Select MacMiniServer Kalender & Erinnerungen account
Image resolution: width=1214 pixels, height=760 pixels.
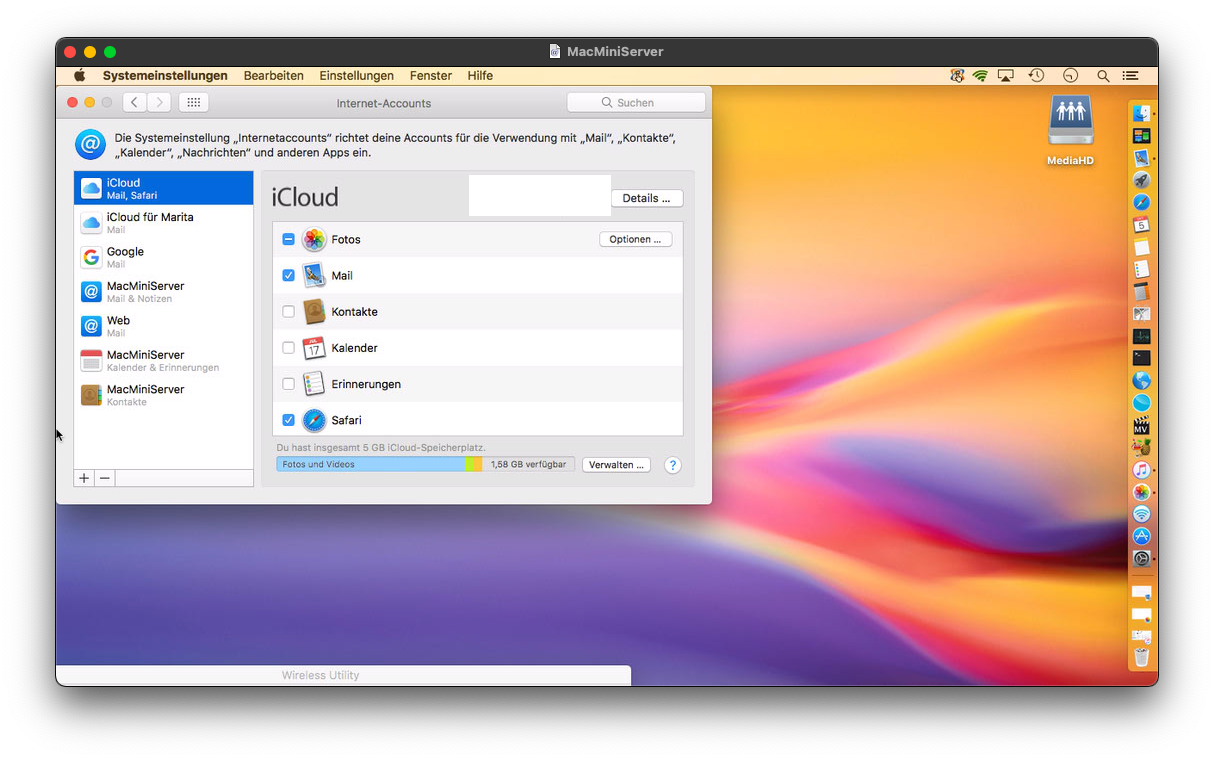tap(164, 360)
